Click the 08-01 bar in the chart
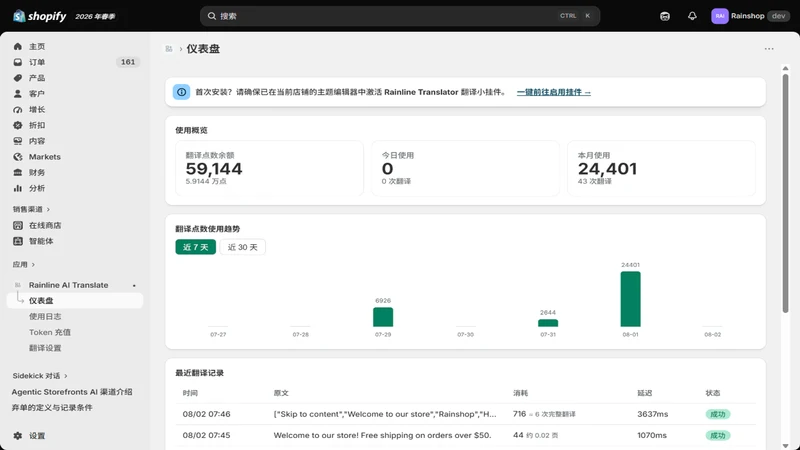This screenshot has height=450, width=800. click(x=631, y=299)
